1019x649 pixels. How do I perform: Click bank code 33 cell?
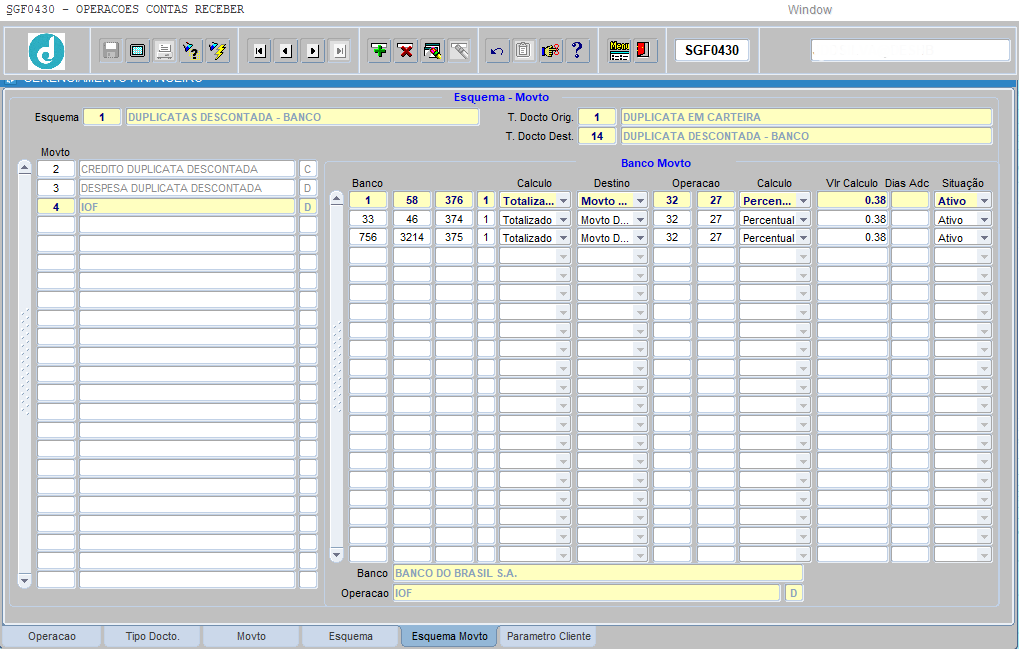coord(368,220)
